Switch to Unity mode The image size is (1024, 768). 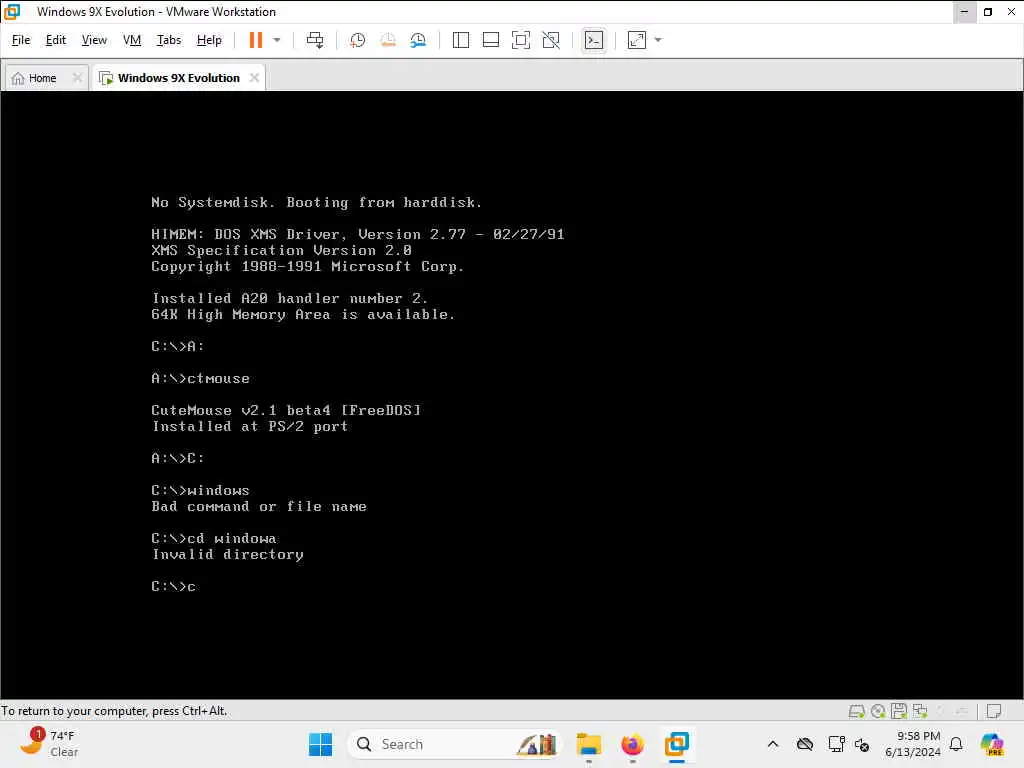(551, 40)
